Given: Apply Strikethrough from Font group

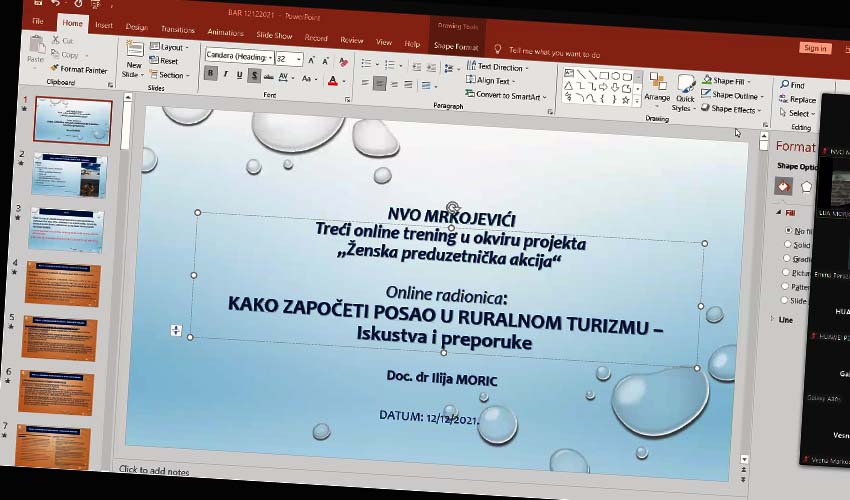Looking at the screenshot, I should [x=268, y=77].
